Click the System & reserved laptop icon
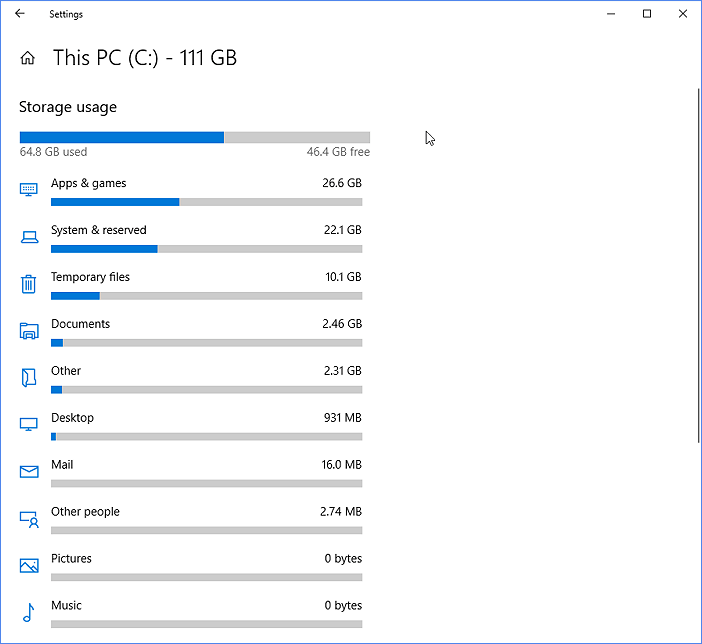The image size is (702, 644). click(x=29, y=237)
